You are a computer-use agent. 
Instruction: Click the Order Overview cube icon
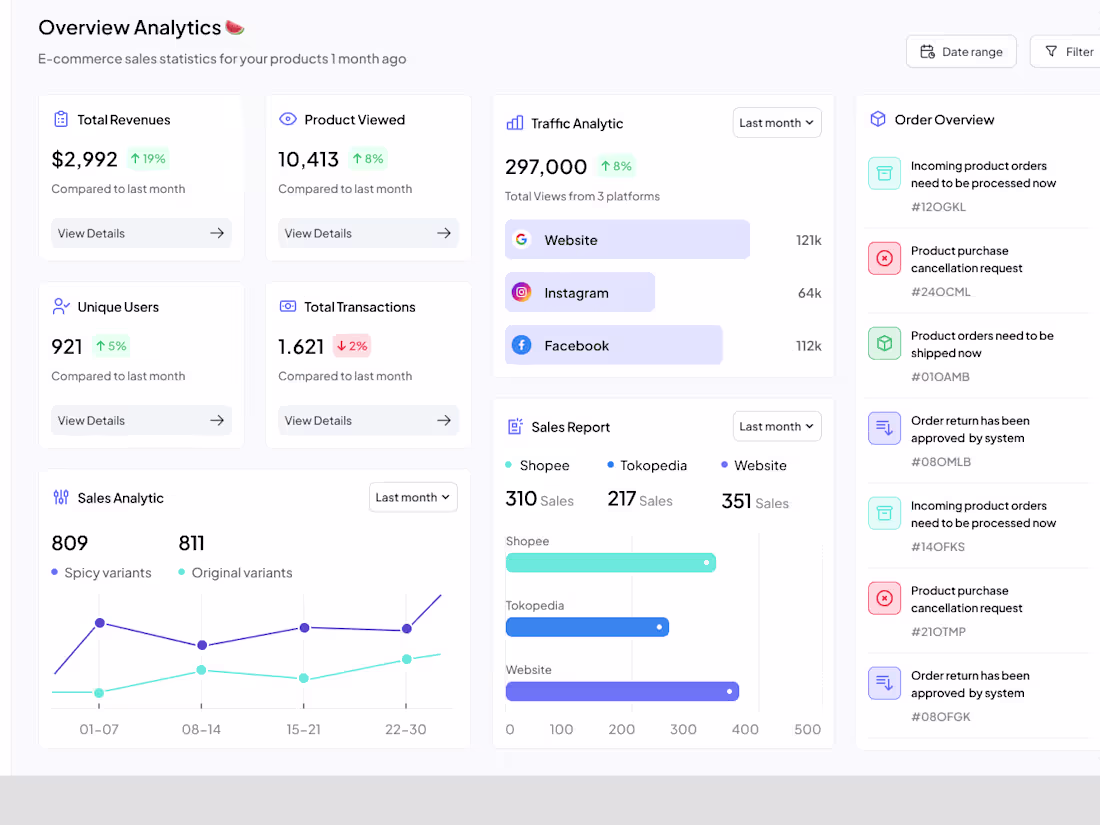[x=878, y=119]
